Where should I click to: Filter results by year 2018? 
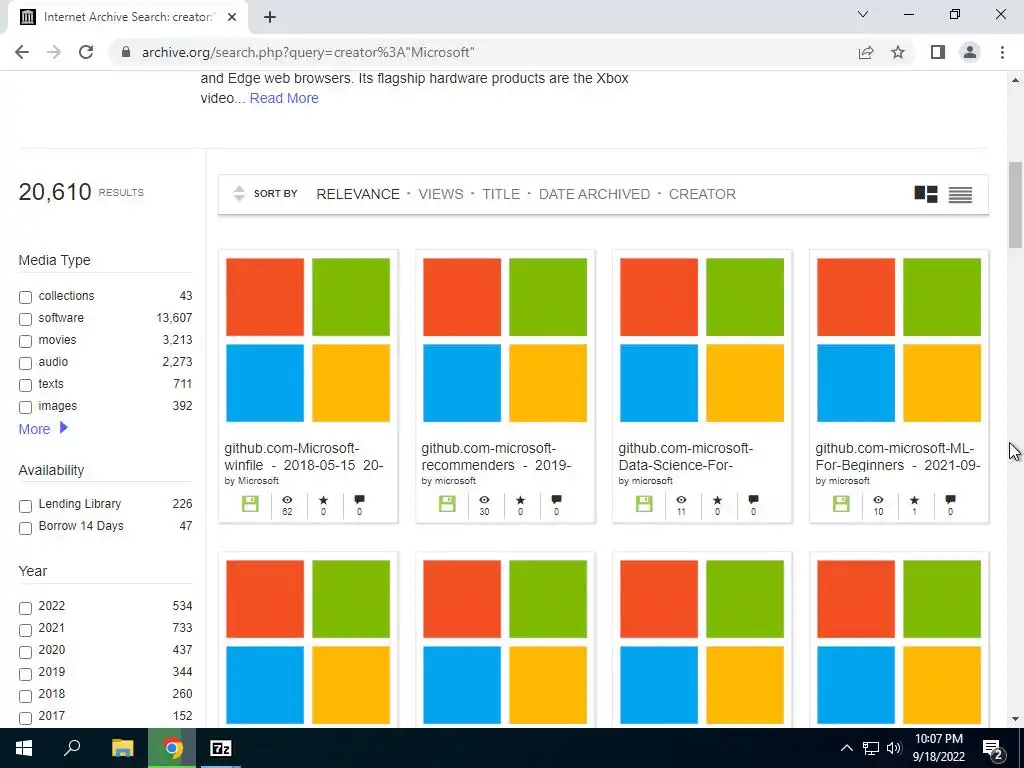(25, 696)
